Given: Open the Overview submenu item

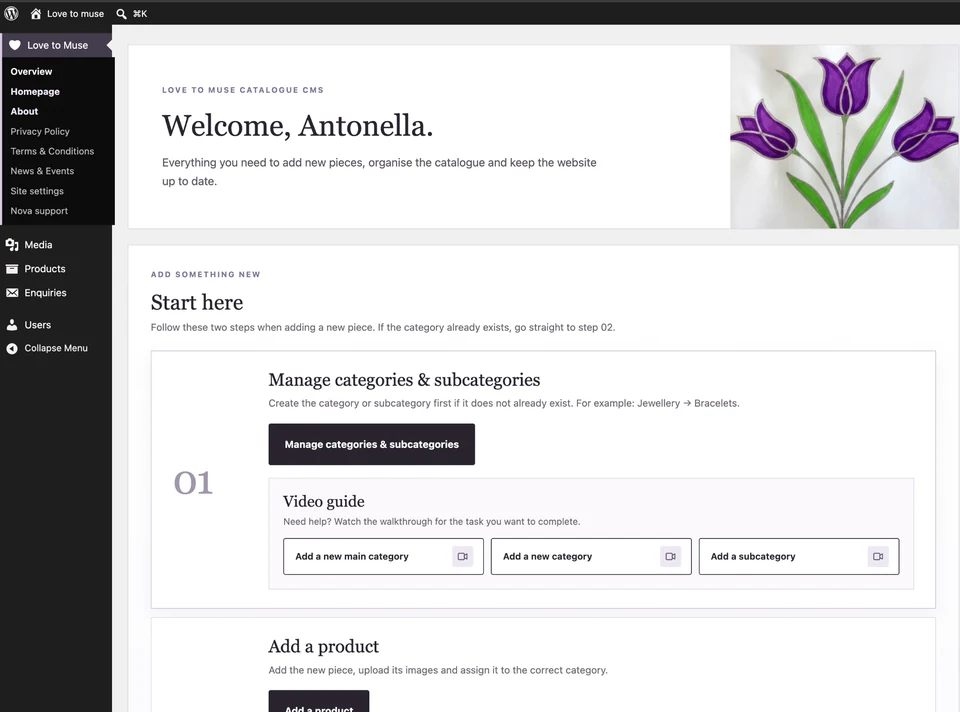Looking at the screenshot, I should (31, 72).
